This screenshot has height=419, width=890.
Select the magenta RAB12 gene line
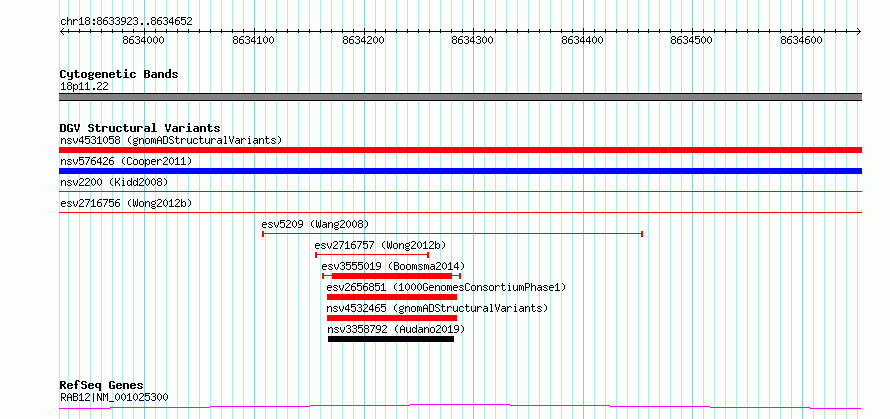(x=460, y=406)
